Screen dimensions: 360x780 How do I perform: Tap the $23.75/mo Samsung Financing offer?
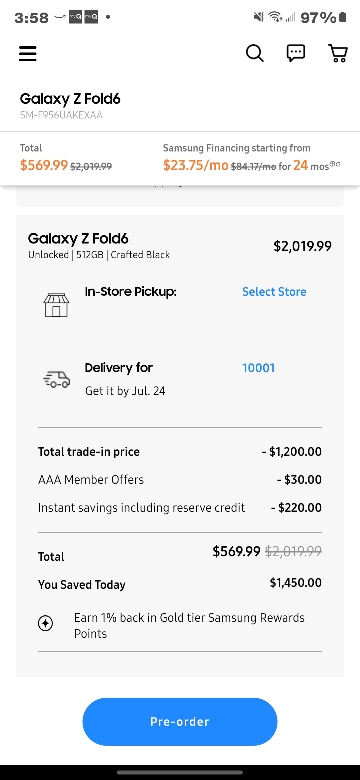tap(195, 165)
